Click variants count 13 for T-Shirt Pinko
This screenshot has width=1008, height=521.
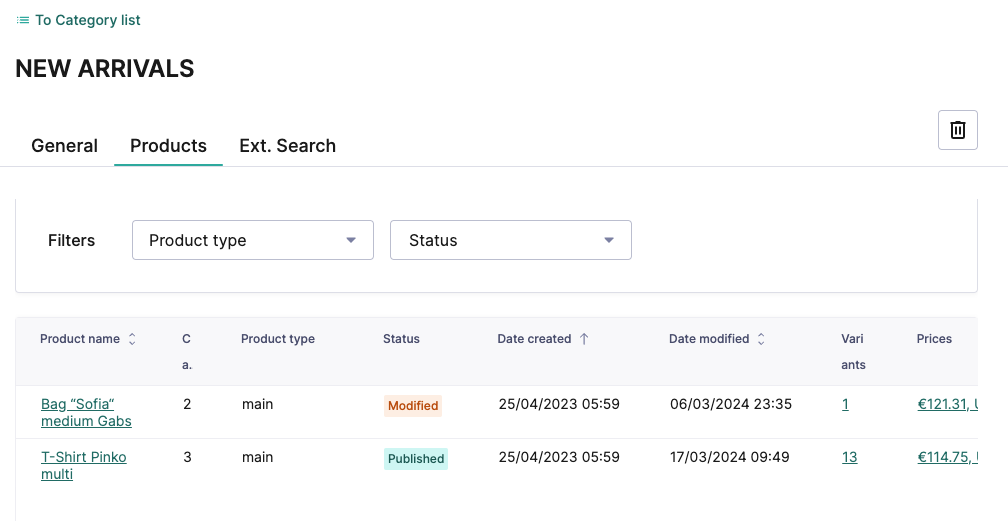click(849, 458)
